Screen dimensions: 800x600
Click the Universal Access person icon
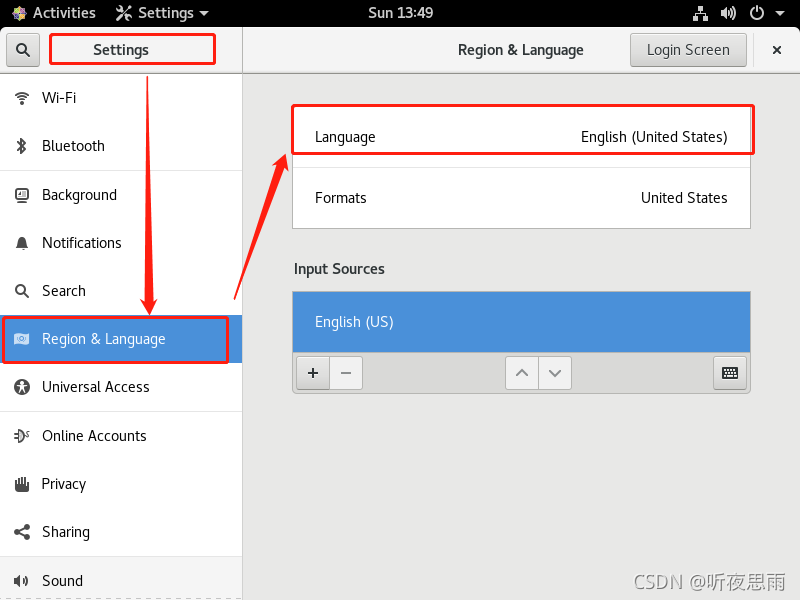click(22, 387)
